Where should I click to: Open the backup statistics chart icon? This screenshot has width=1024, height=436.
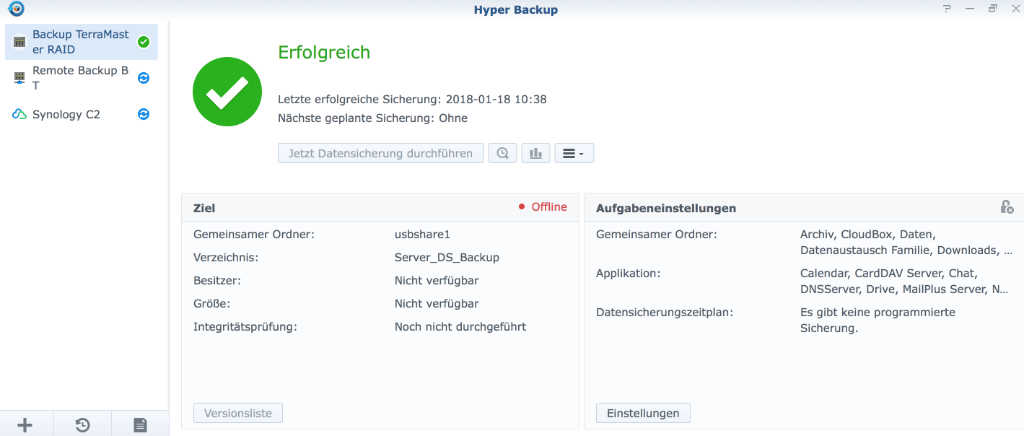(536, 153)
